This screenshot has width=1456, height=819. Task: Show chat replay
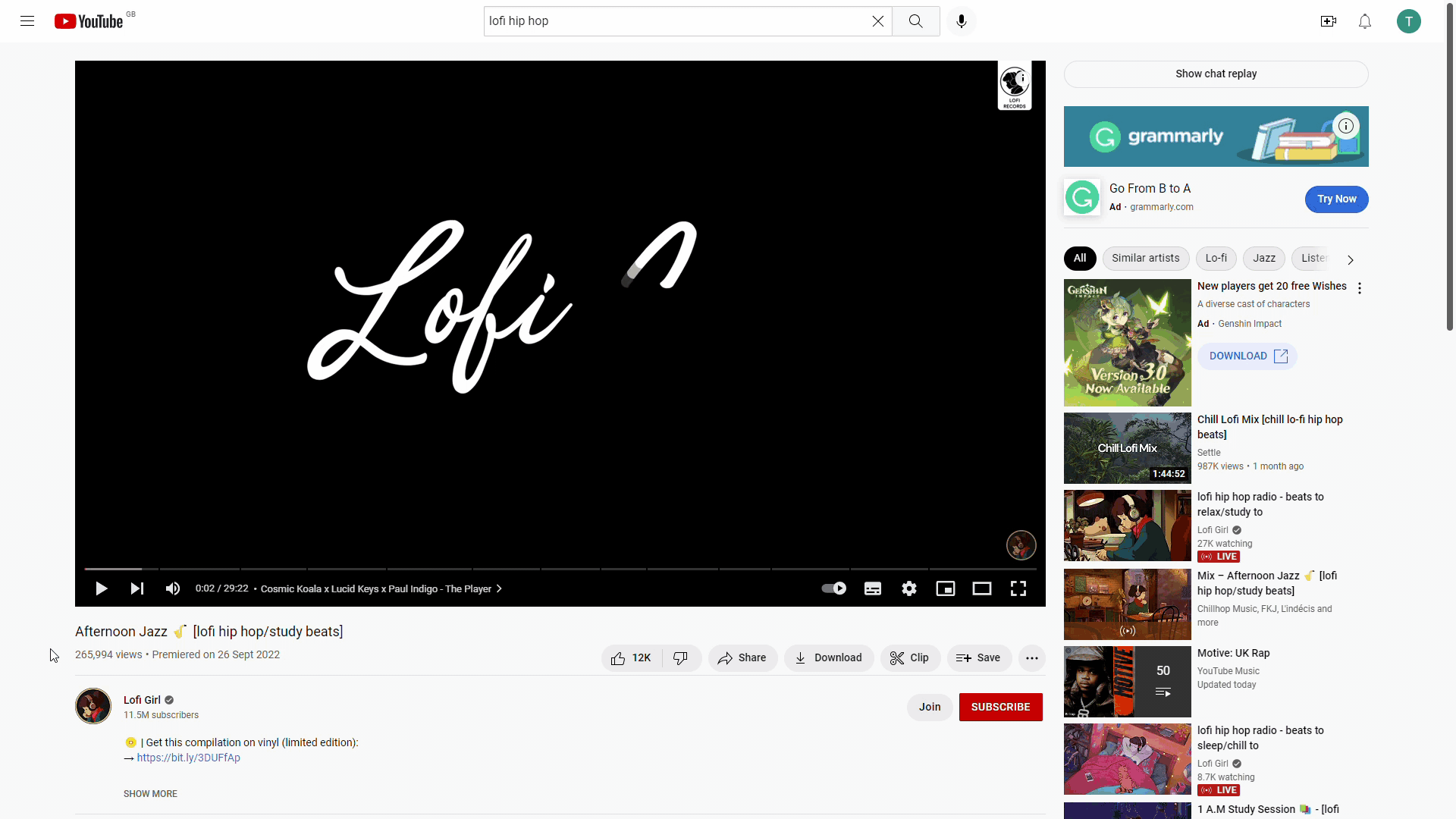[x=1216, y=74]
